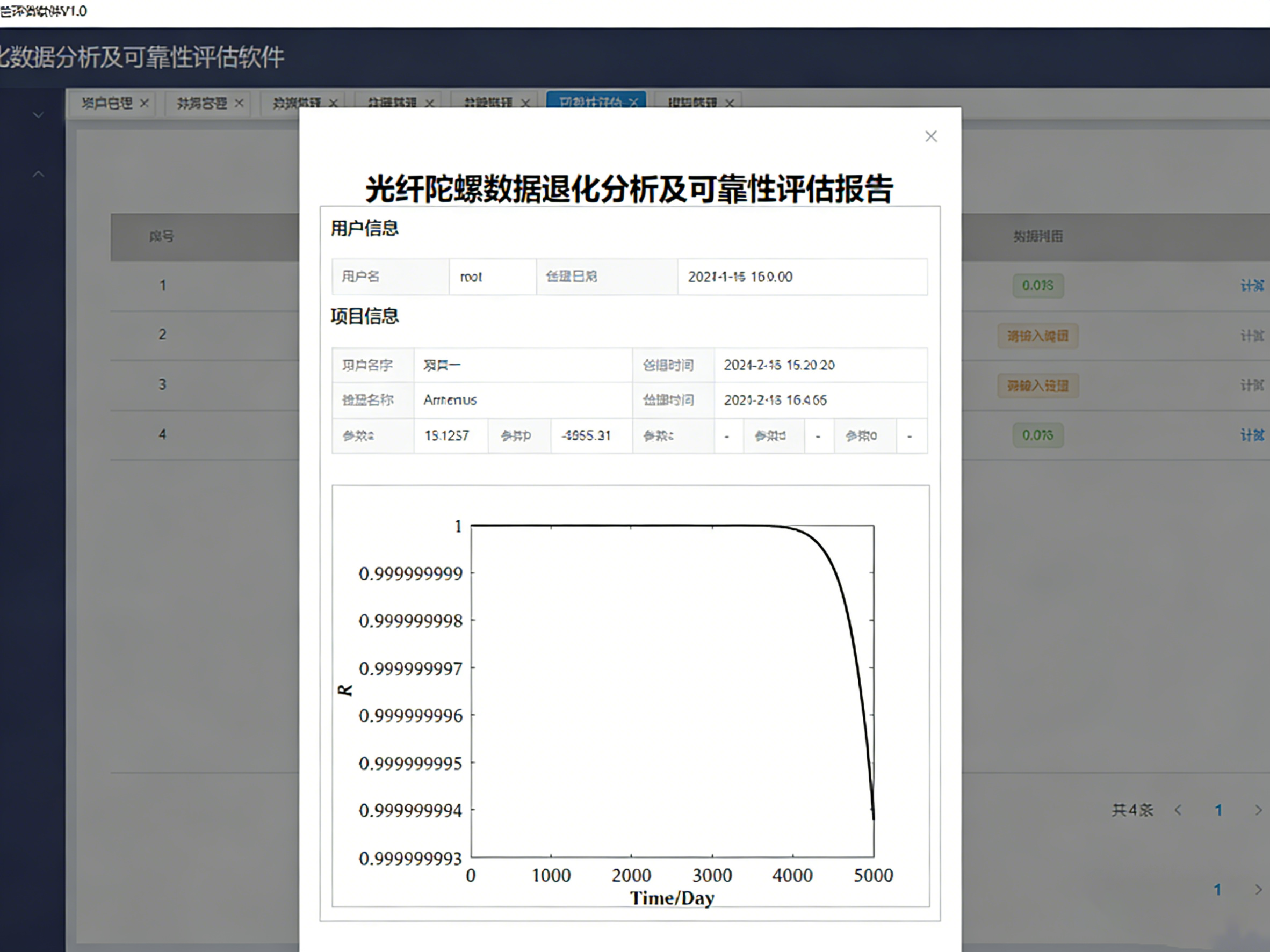Close the active 可靠性评估 tab
Image resolution: width=1270 pixels, height=952 pixels.
(634, 103)
